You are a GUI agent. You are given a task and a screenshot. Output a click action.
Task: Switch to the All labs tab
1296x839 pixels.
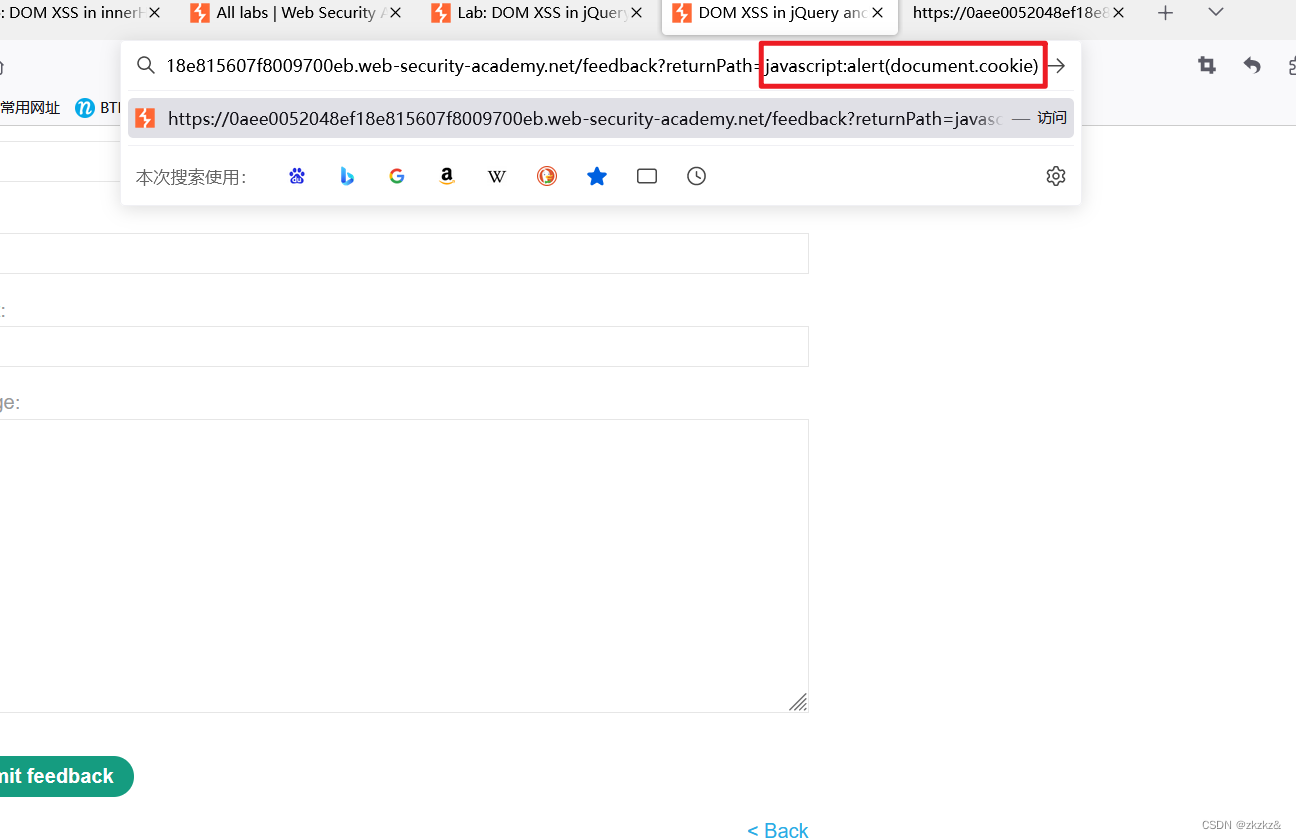(x=290, y=13)
